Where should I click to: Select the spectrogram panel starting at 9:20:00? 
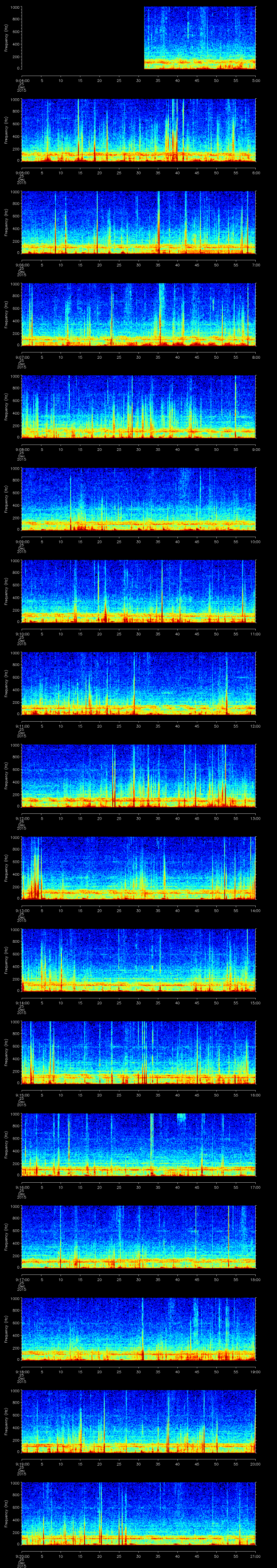click(139, 1513)
